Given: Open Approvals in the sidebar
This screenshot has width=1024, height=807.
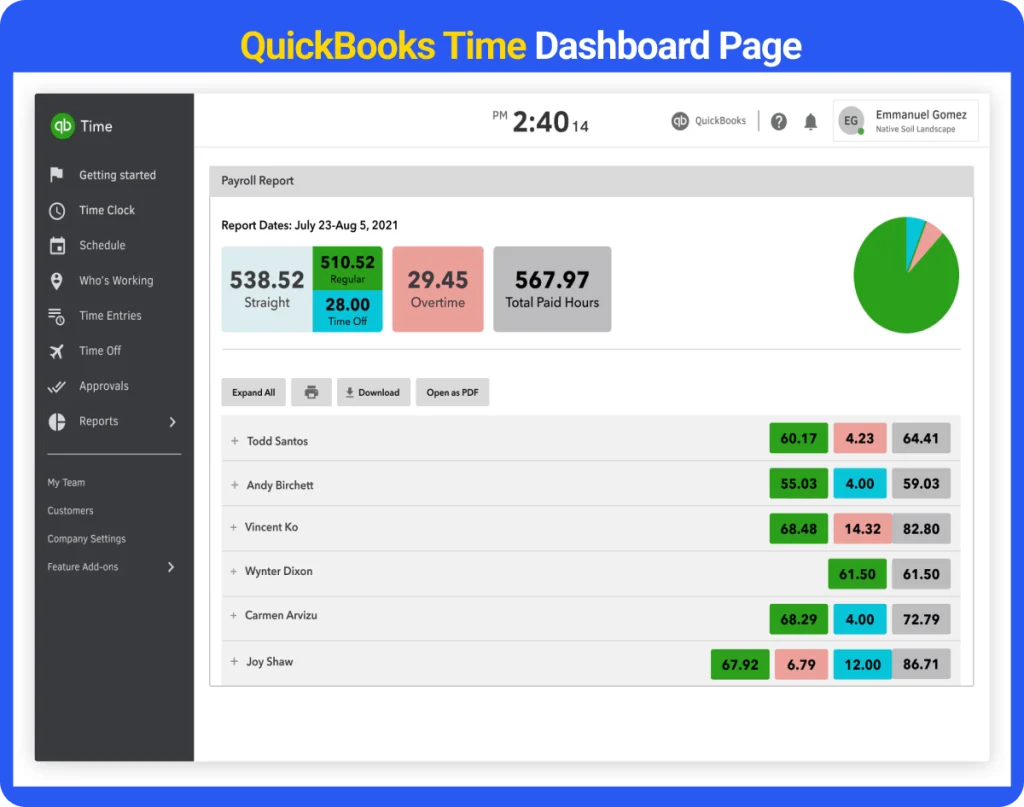Looking at the screenshot, I should [x=104, y=387].
